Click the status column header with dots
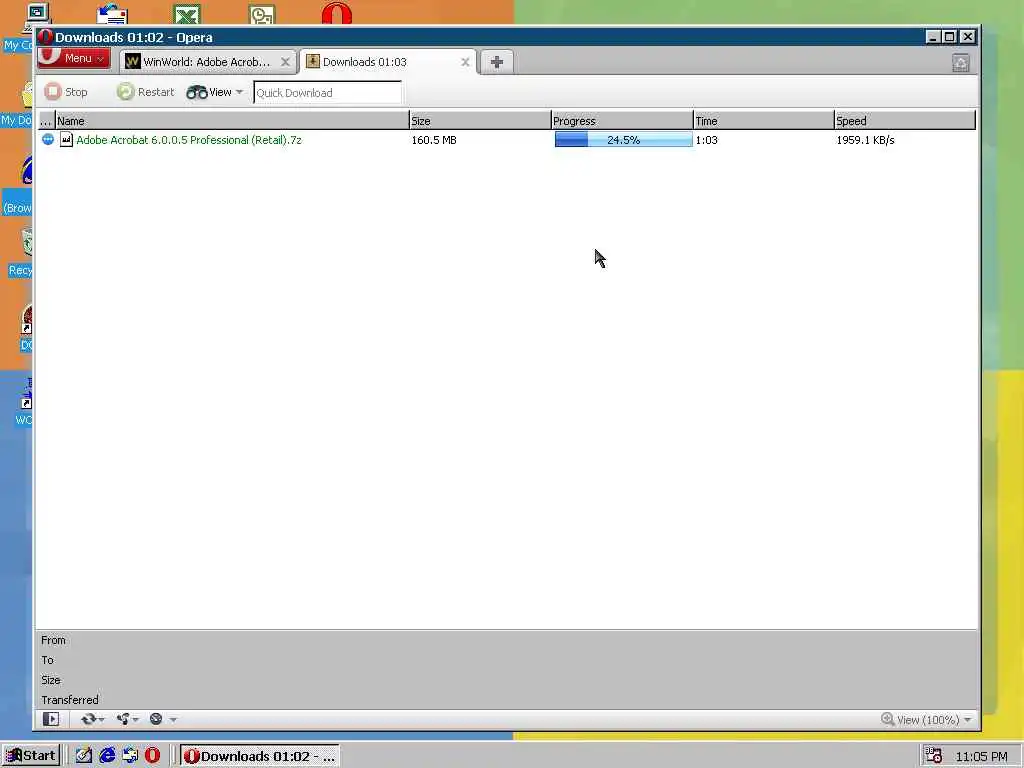The image size is (1024, 768). tap(46, 121)
